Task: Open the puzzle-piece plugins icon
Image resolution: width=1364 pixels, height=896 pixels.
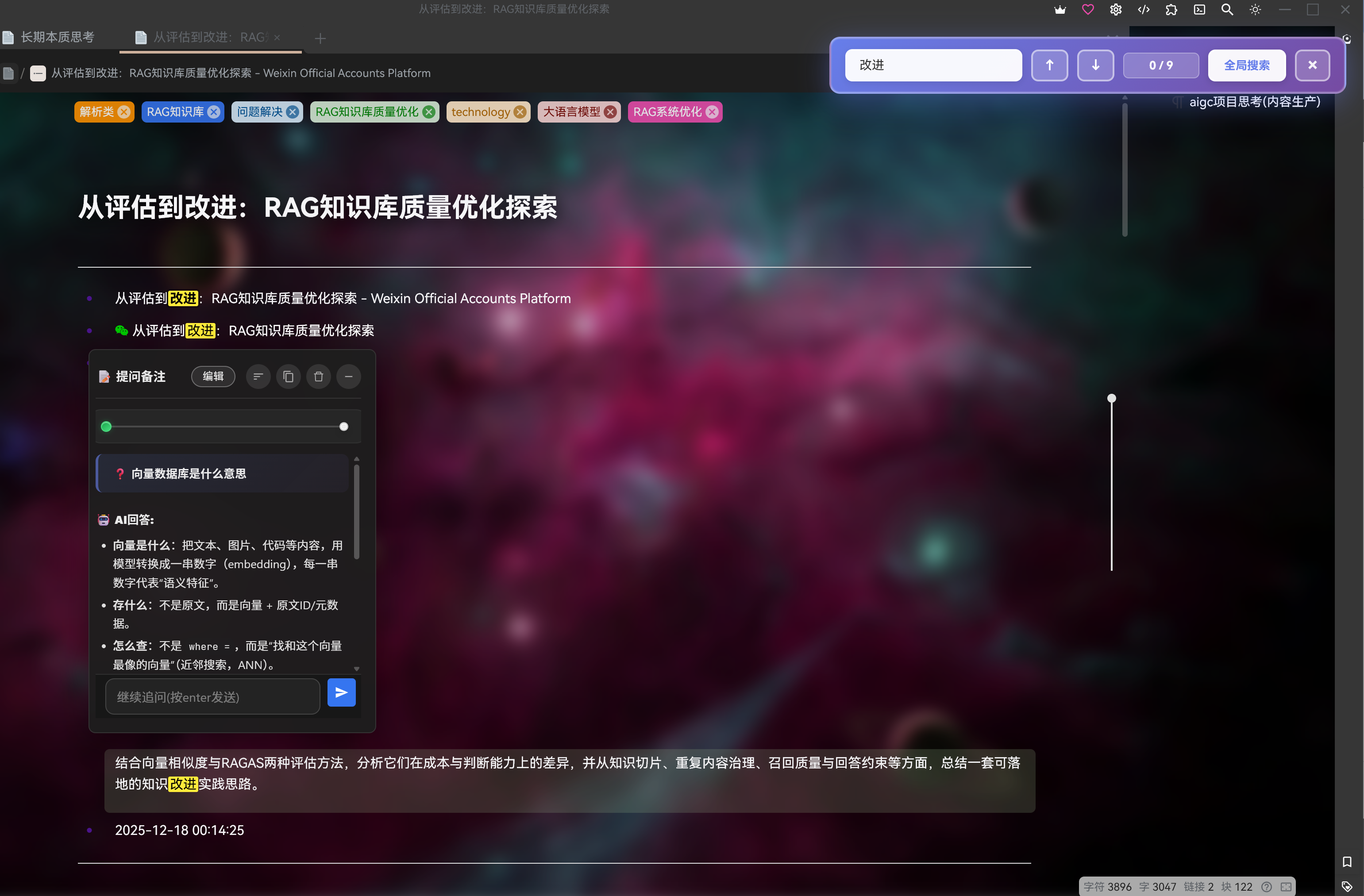Action: click(x=1171, y=10)
